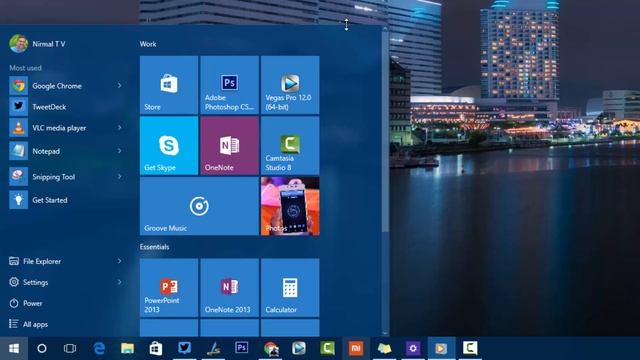Click the Windows Start button
The height and width of the screenshot is (360, 640).
click(x=14, y=348)
